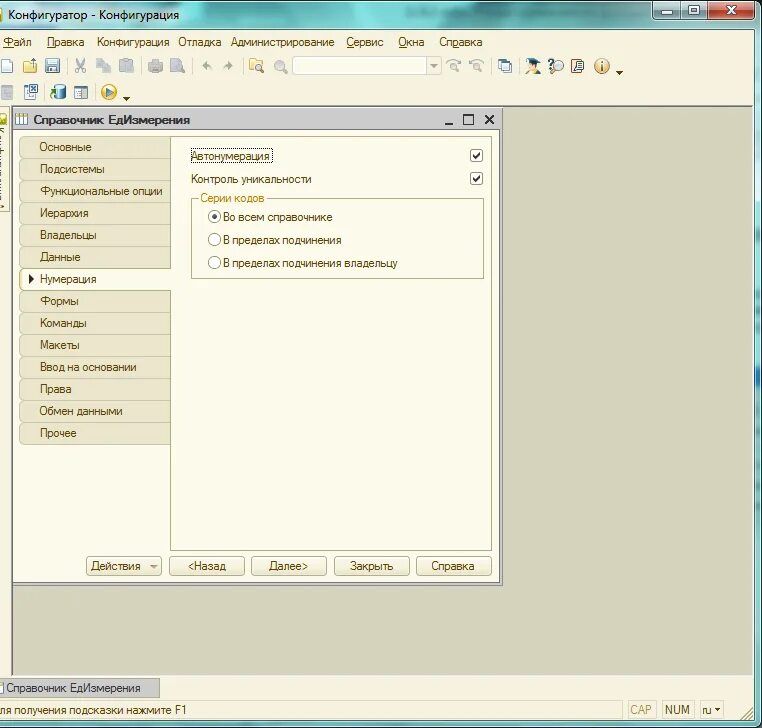Click the Paste clipboard icon
The height and width of the screenshot is (728, 762).
pos(126,66)
